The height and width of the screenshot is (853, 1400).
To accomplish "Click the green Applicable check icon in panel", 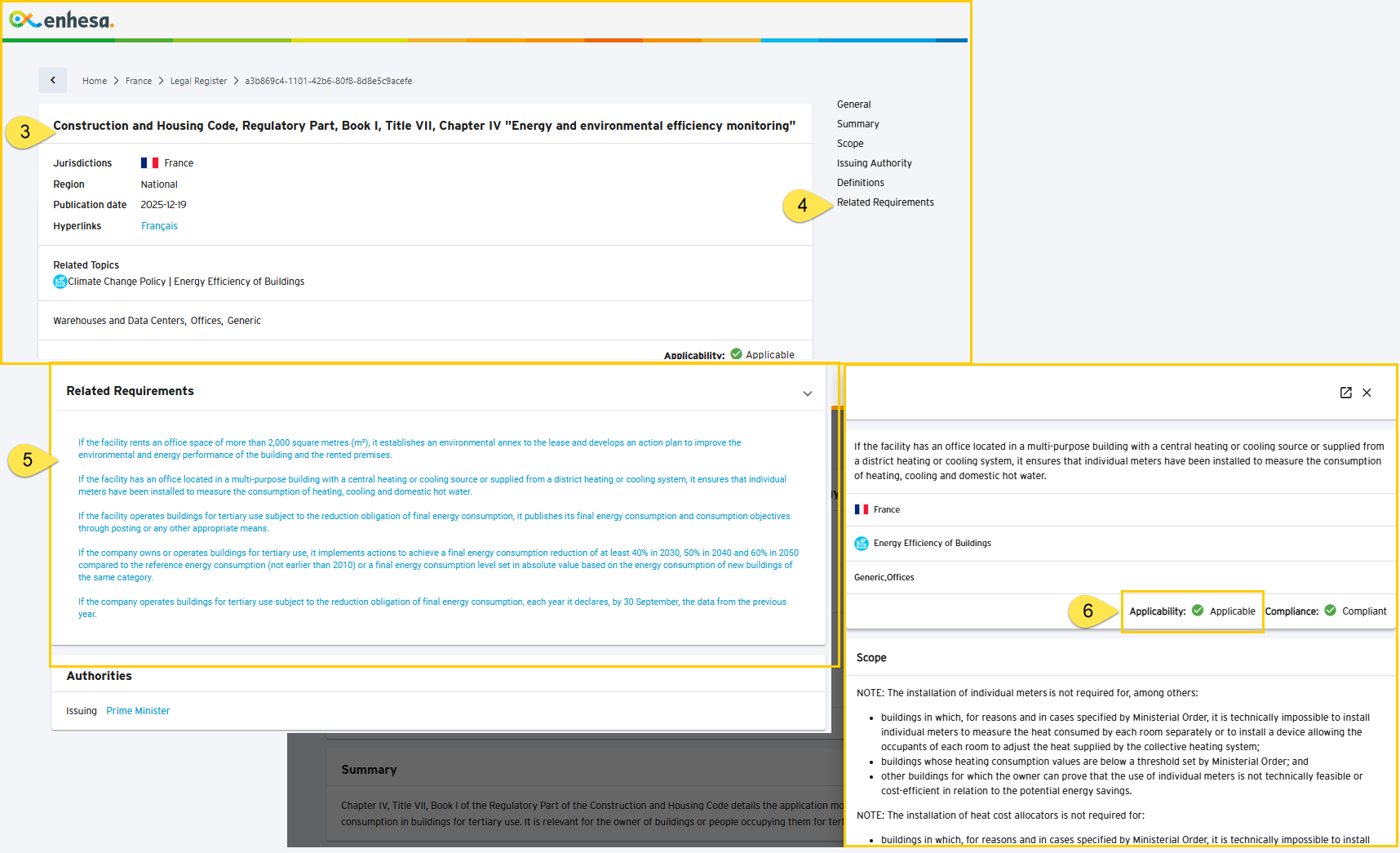I will click(x=1198, y=611).
